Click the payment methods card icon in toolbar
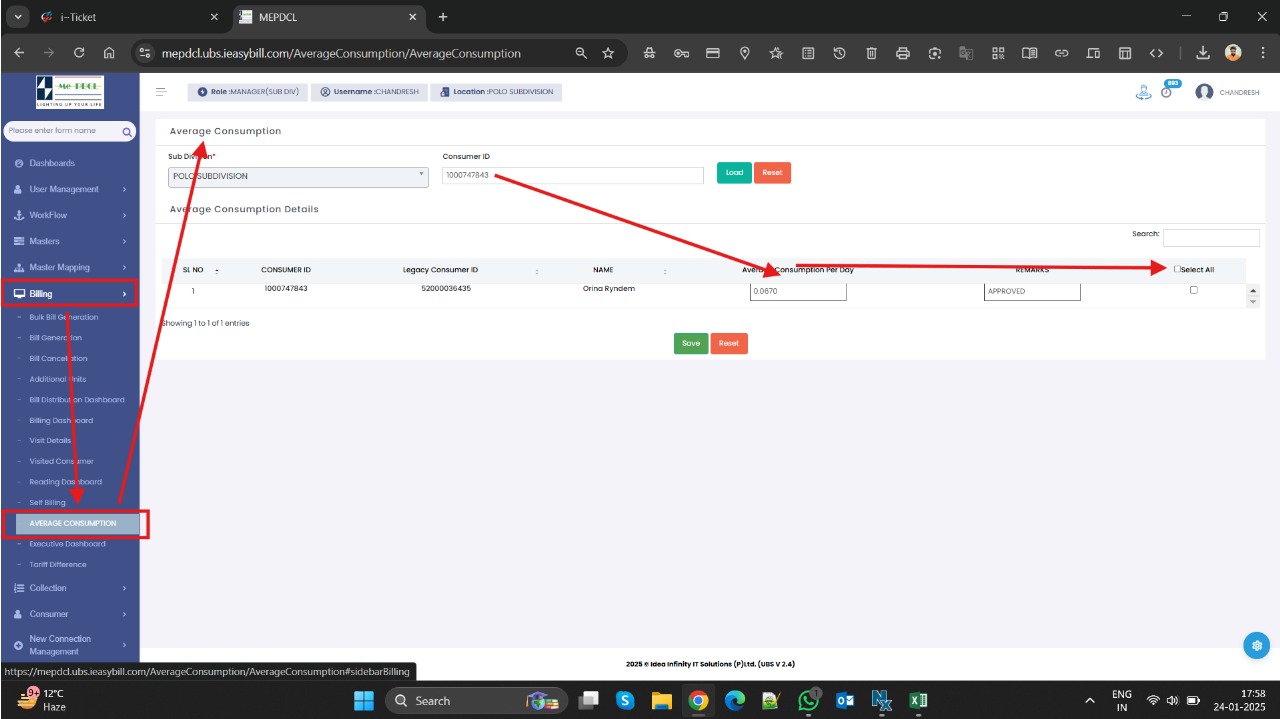The height and width of the screenshot is (719, 1280). (x=713, y=53)
